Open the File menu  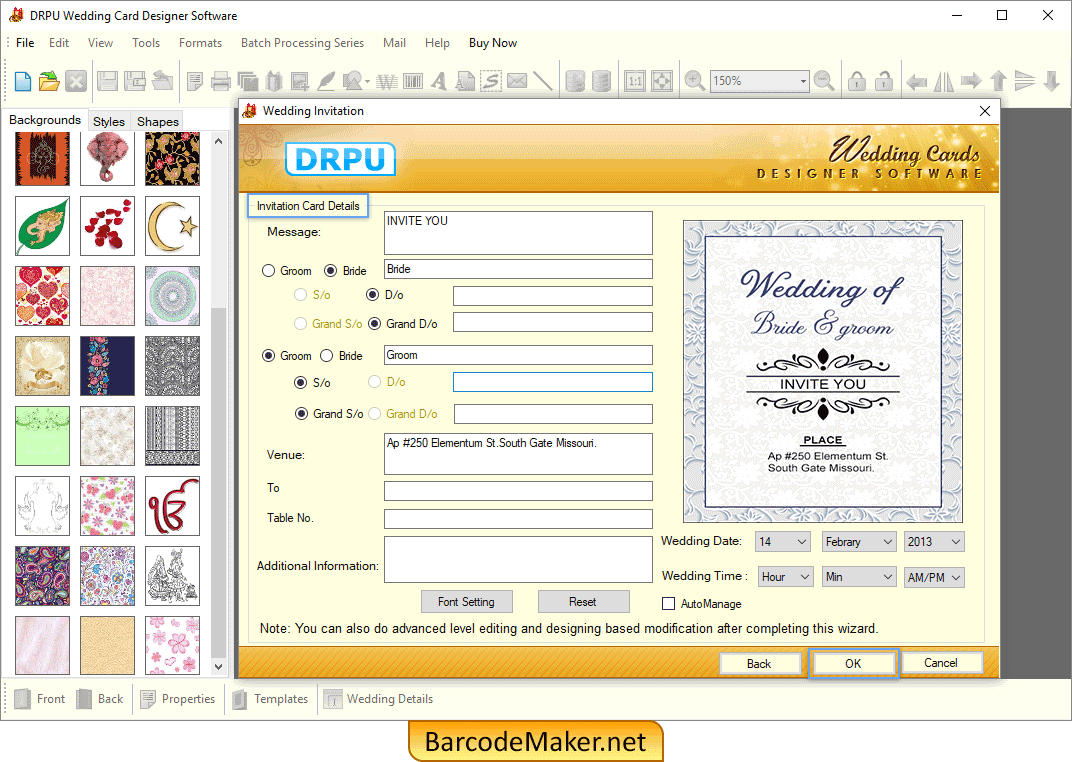pyautogui.click(x=25, y=42)
